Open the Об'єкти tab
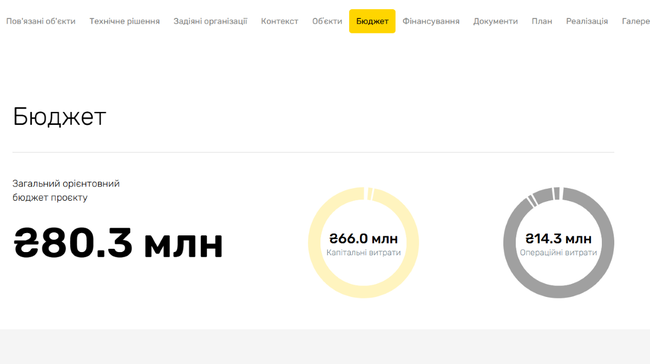The height and width of the screenshot is (364, 650). 327,21
